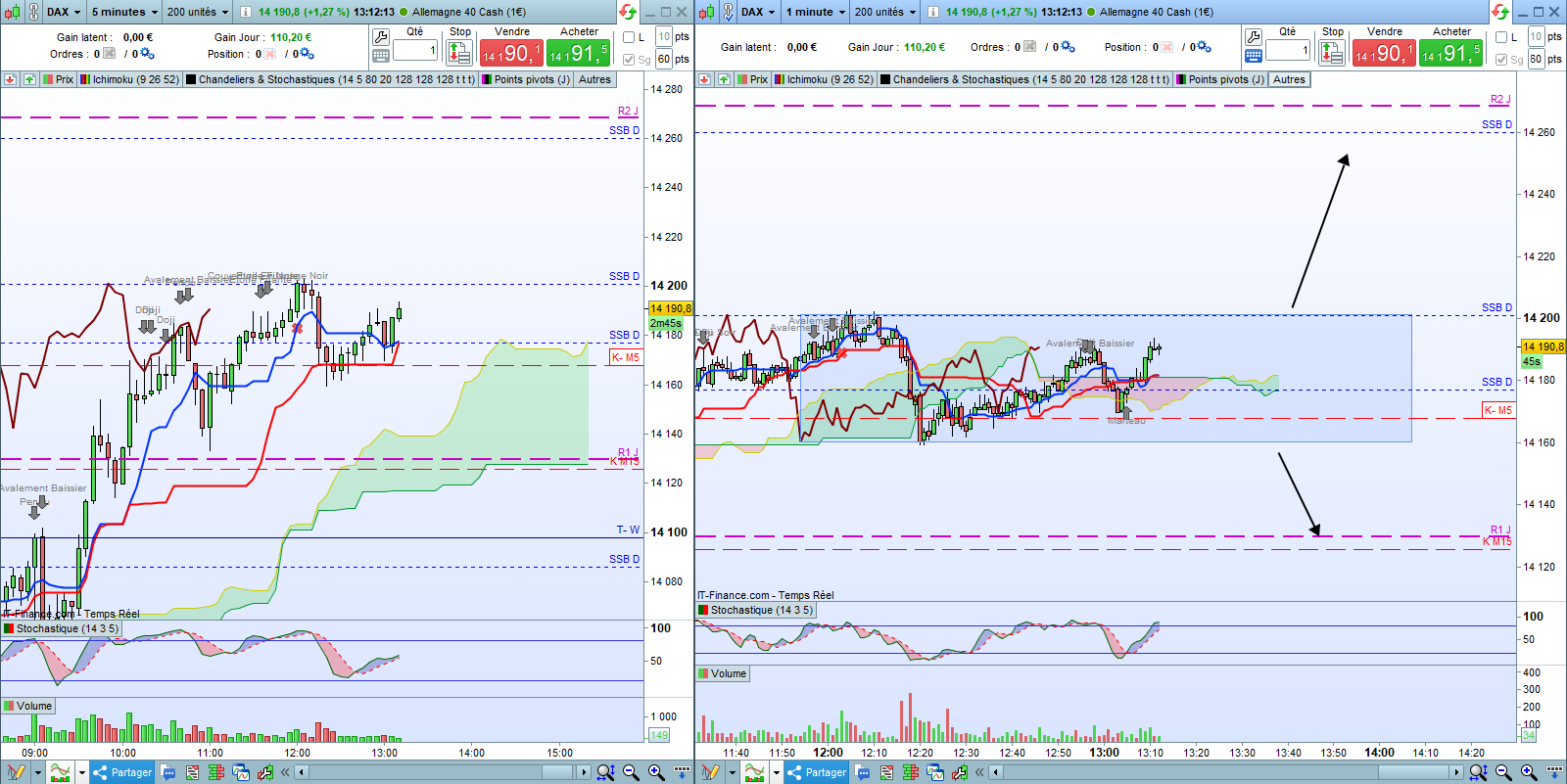Image resolution: width=1567 pixels, height=784 pixels.
Task: Toggle the L checkbox in left window
Action: click(x=629, y=37)
